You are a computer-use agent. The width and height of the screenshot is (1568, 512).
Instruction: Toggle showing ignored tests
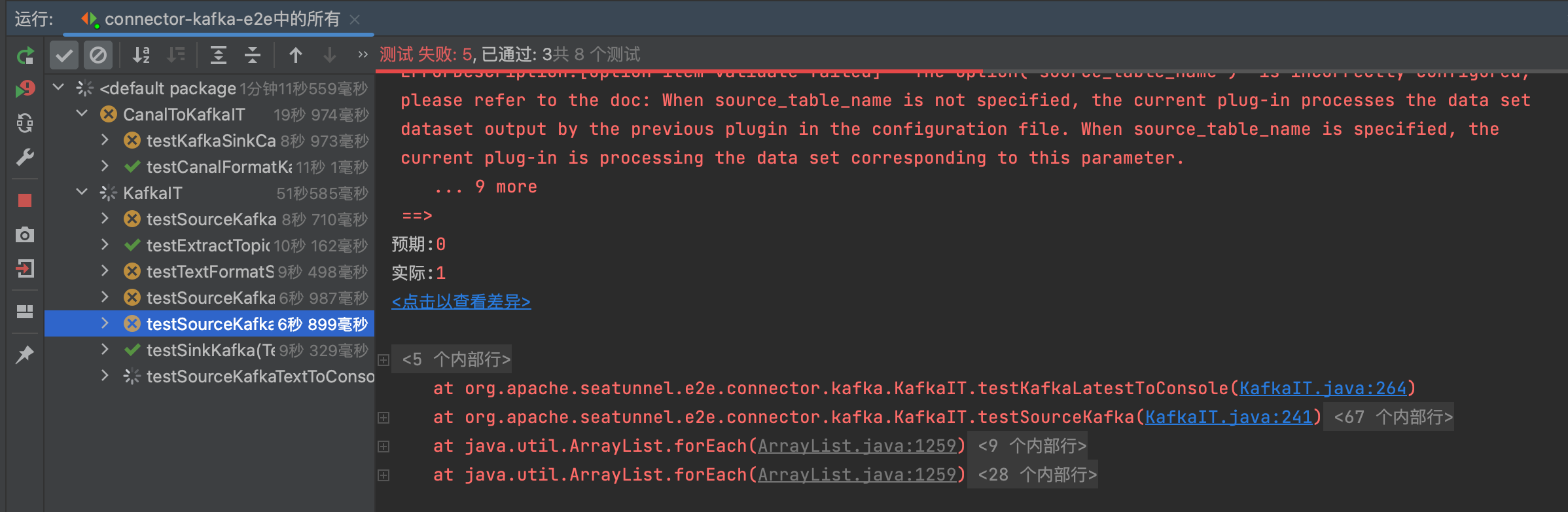99,55
